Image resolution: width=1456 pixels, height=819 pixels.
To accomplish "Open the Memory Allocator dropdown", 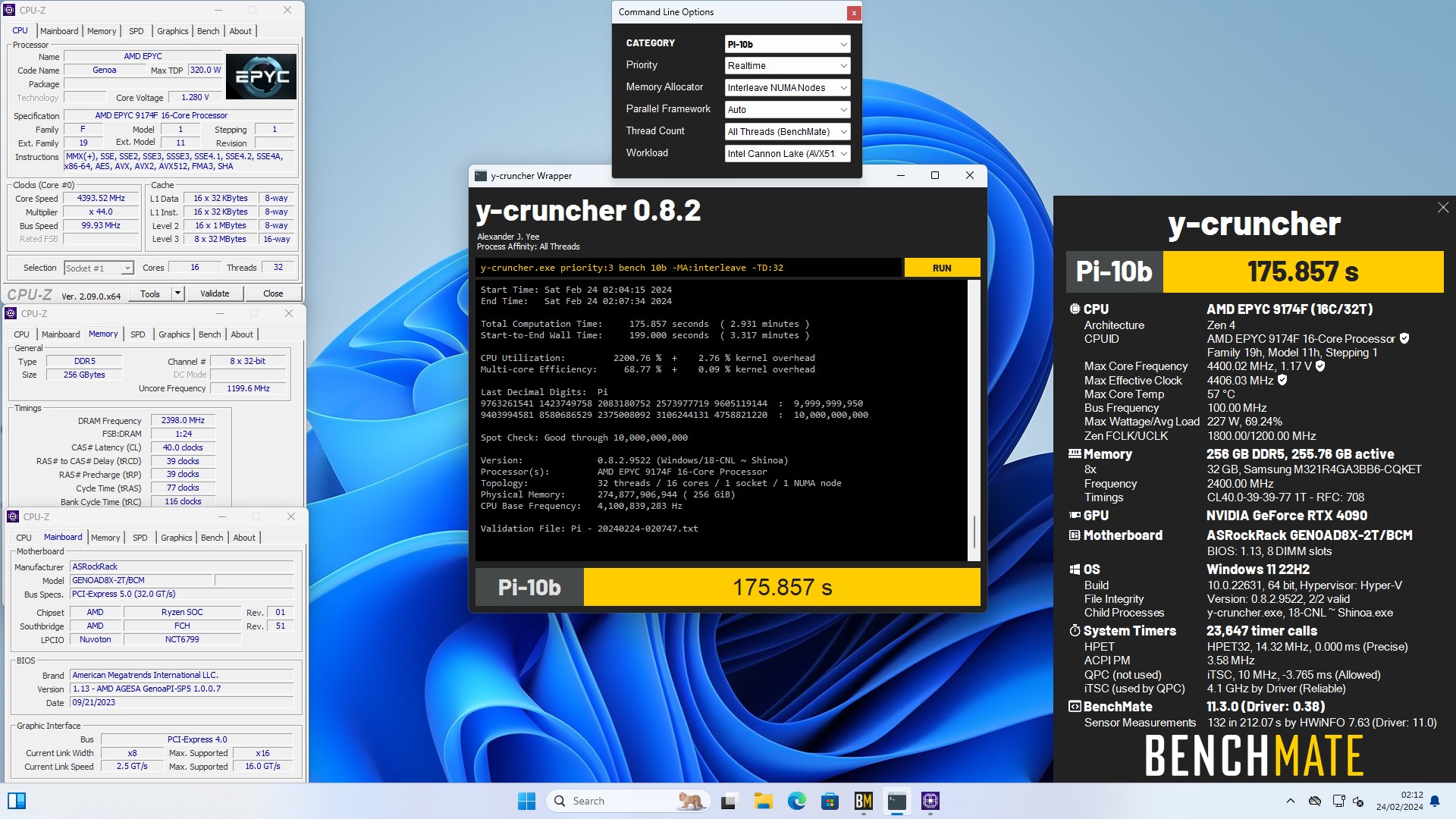I will [787, 88].
